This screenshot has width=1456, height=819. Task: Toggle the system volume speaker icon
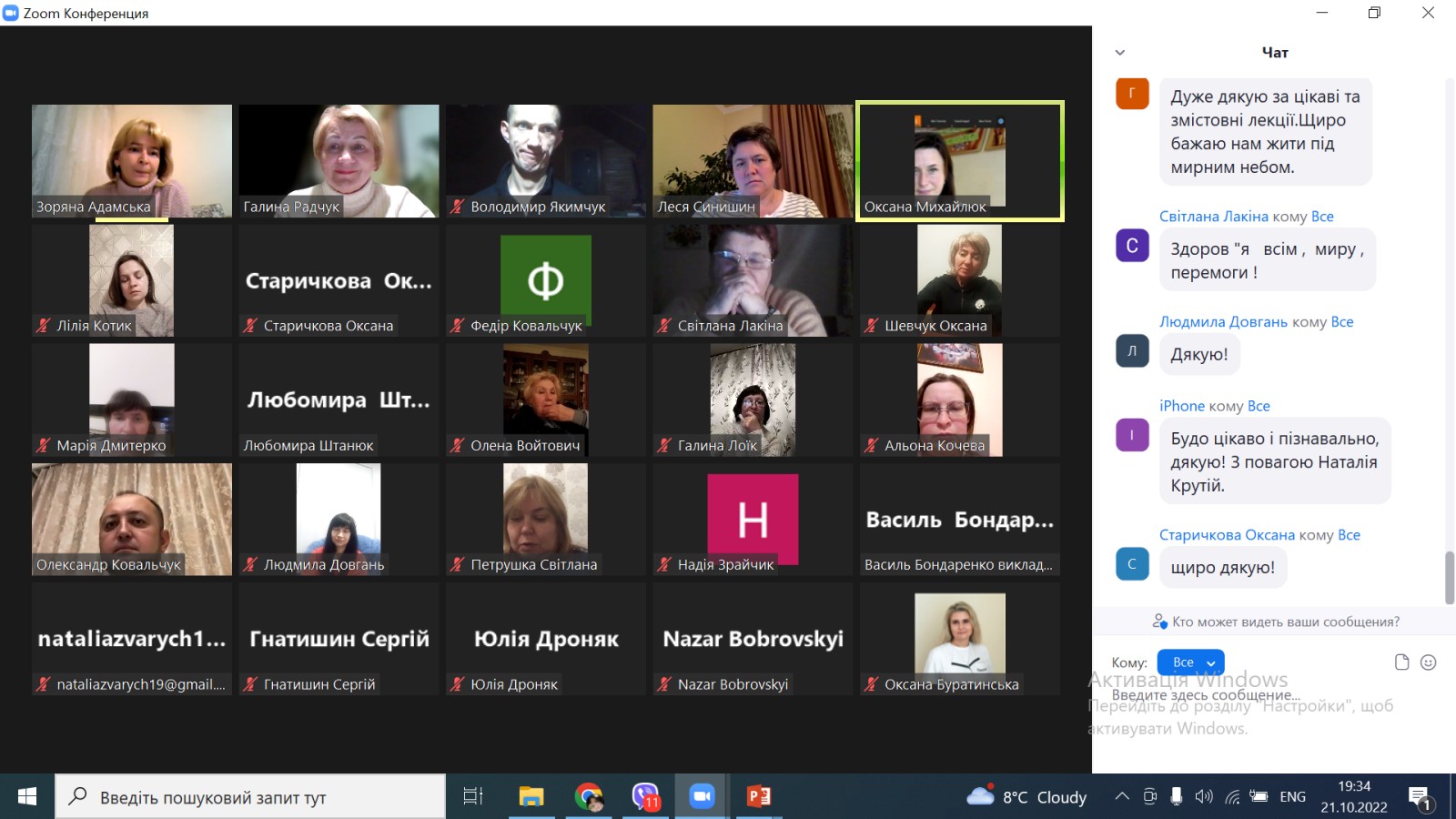(1204, 797)
